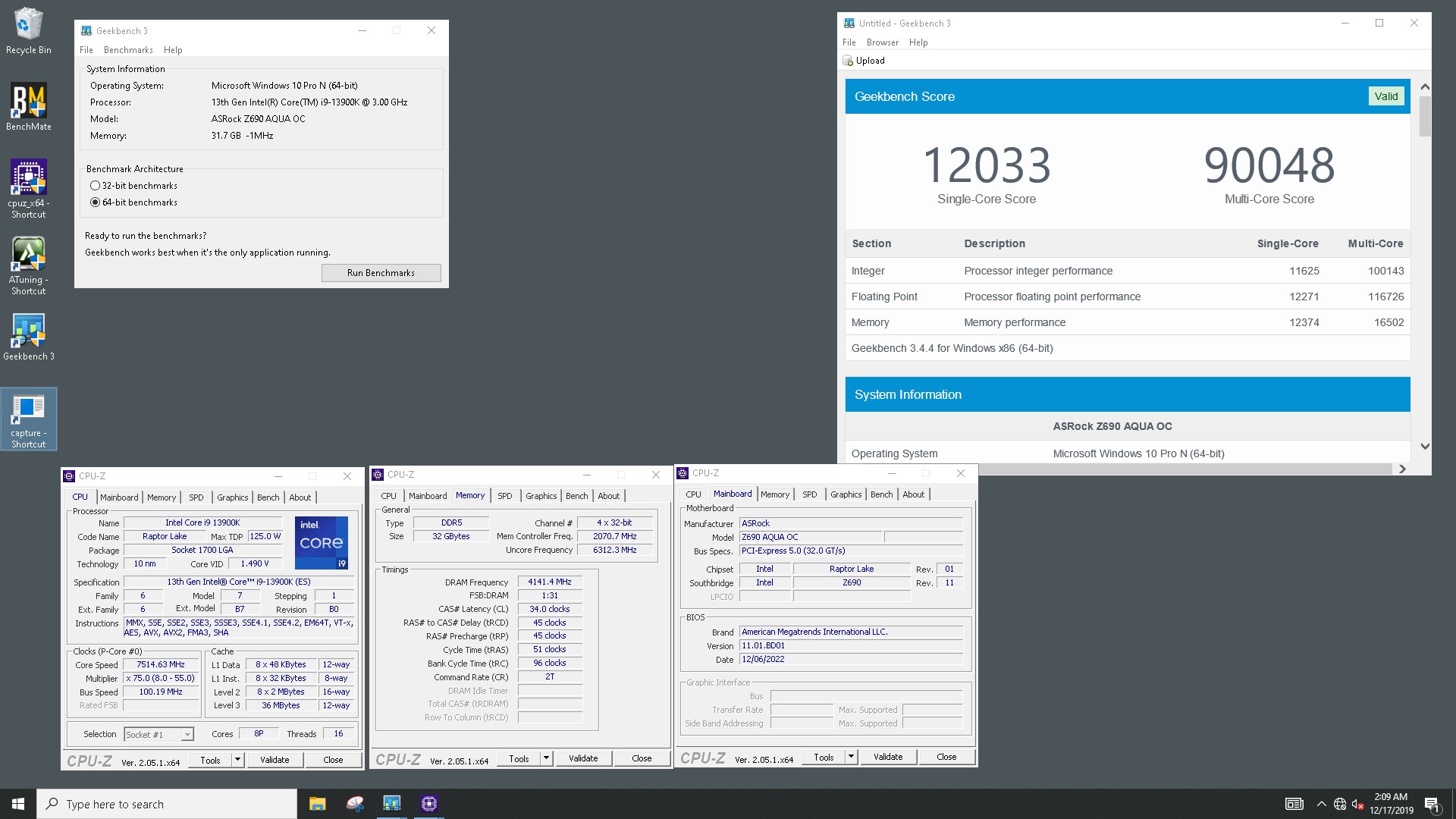Click the DRAM Frequency value field
The image size is (1456, 819).
click(550, 582)
